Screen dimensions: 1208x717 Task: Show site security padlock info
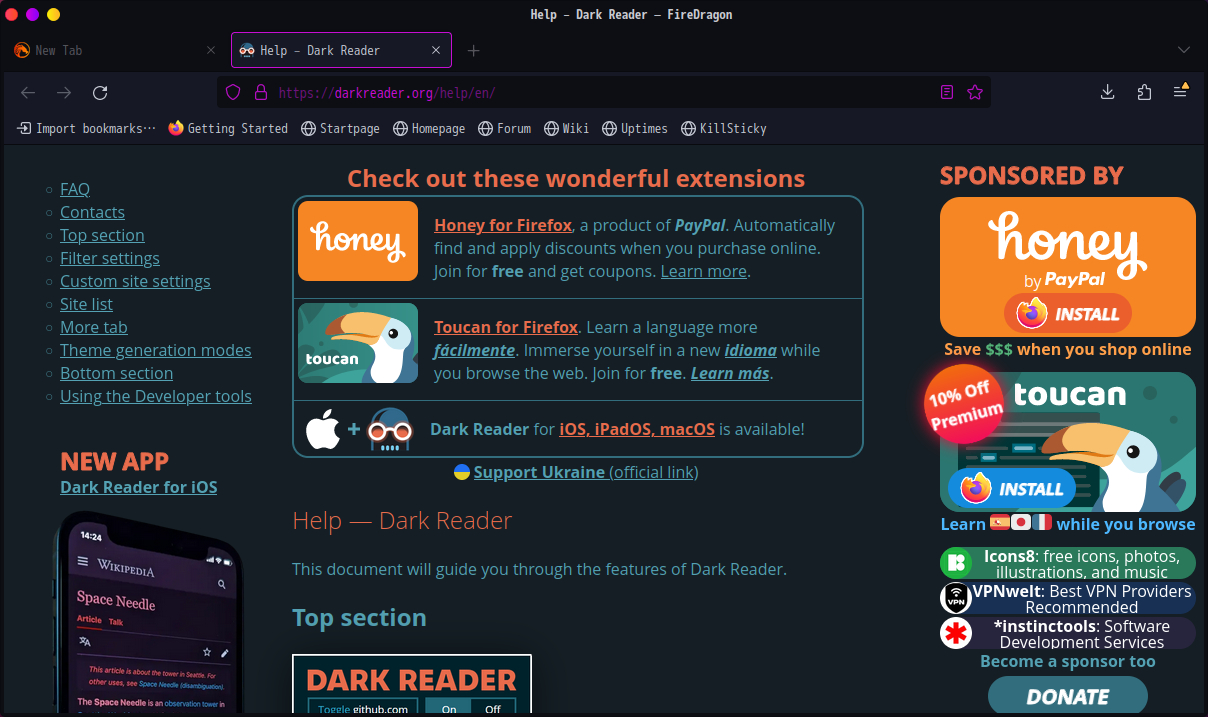[261, 93]
